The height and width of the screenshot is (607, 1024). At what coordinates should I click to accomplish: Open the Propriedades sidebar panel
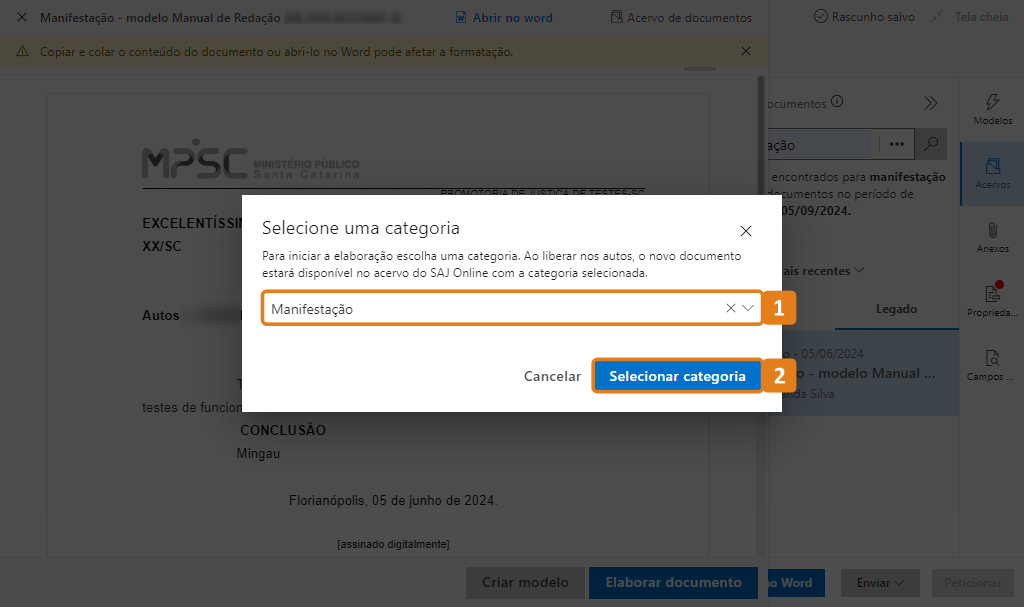coord(992,301)
